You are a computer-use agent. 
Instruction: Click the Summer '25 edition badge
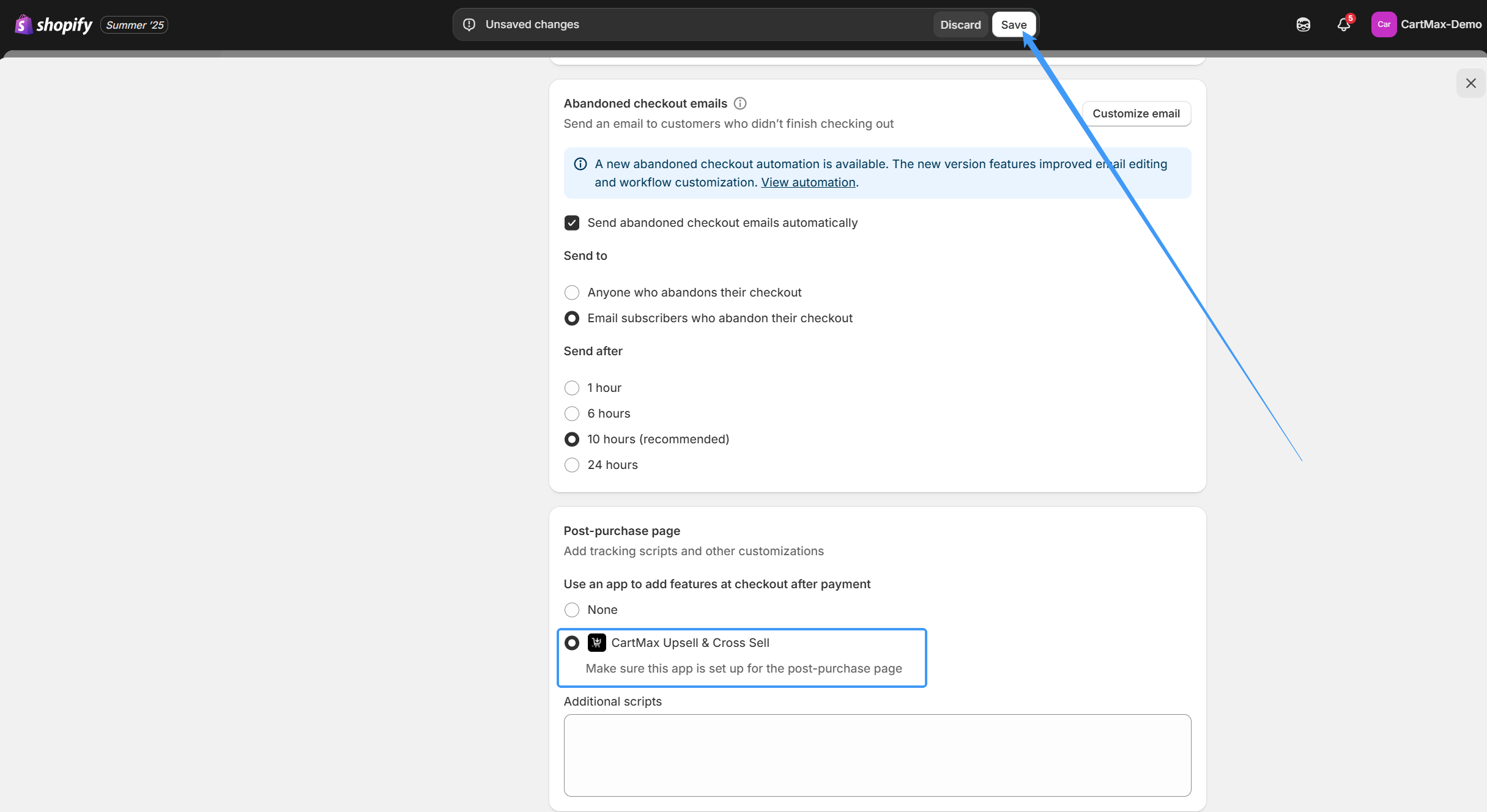[135, 25]
